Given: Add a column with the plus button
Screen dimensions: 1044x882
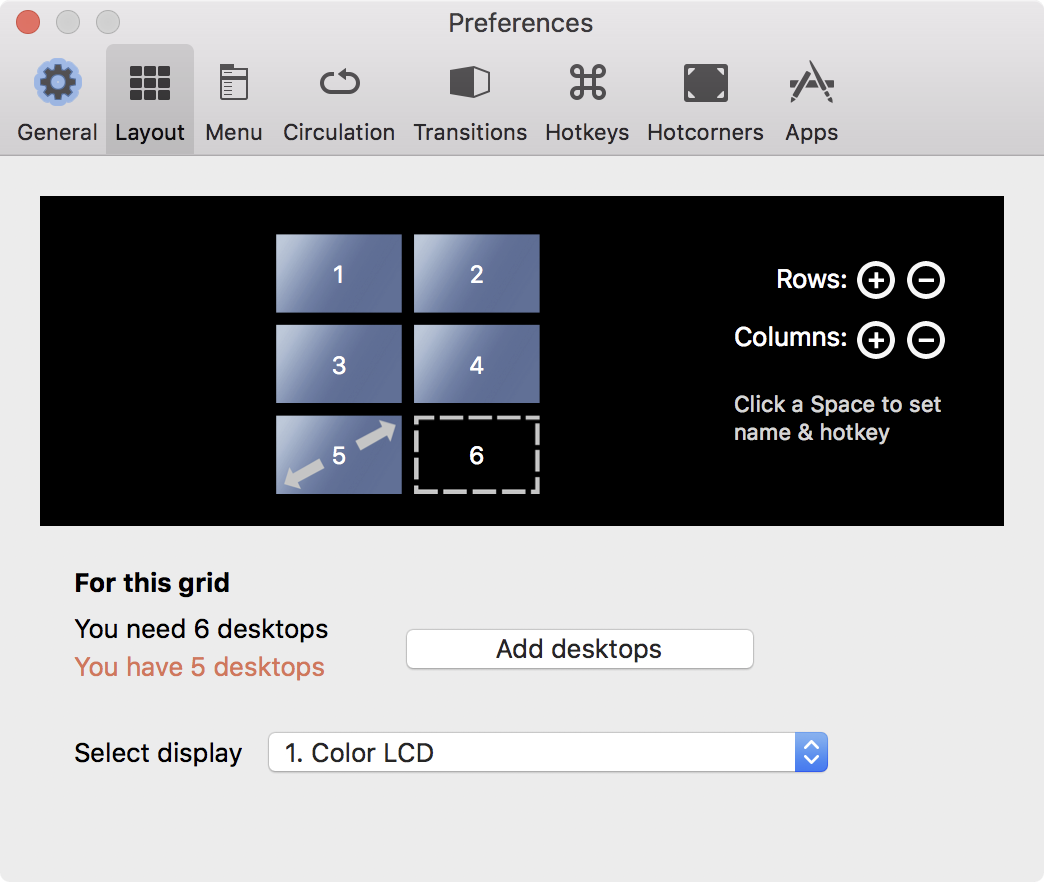Looking at the screenshot, I should 875,340.
